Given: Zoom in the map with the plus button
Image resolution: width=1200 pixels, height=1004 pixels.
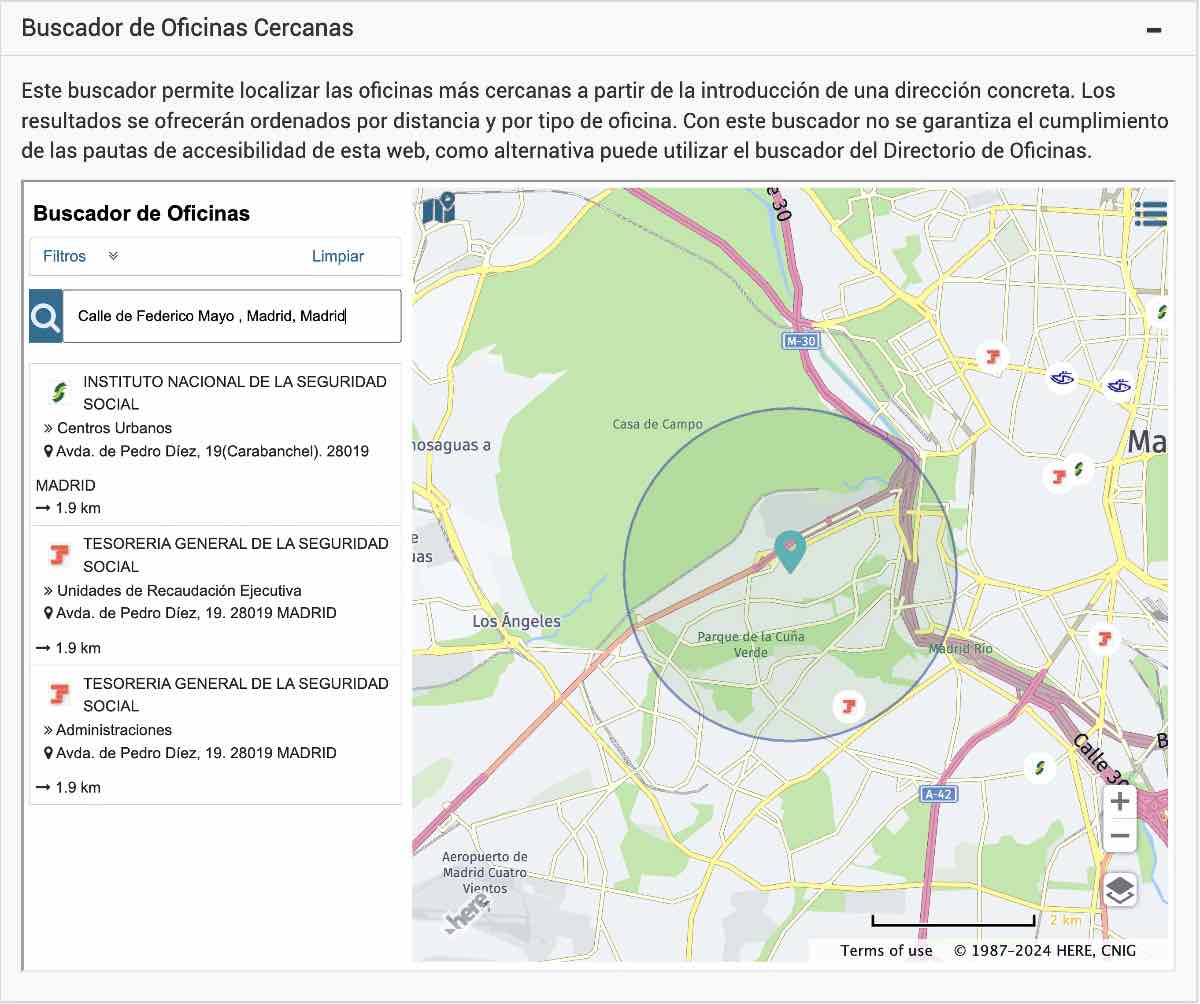Looking at the screenshot, I should click(x=1120, y=802).
